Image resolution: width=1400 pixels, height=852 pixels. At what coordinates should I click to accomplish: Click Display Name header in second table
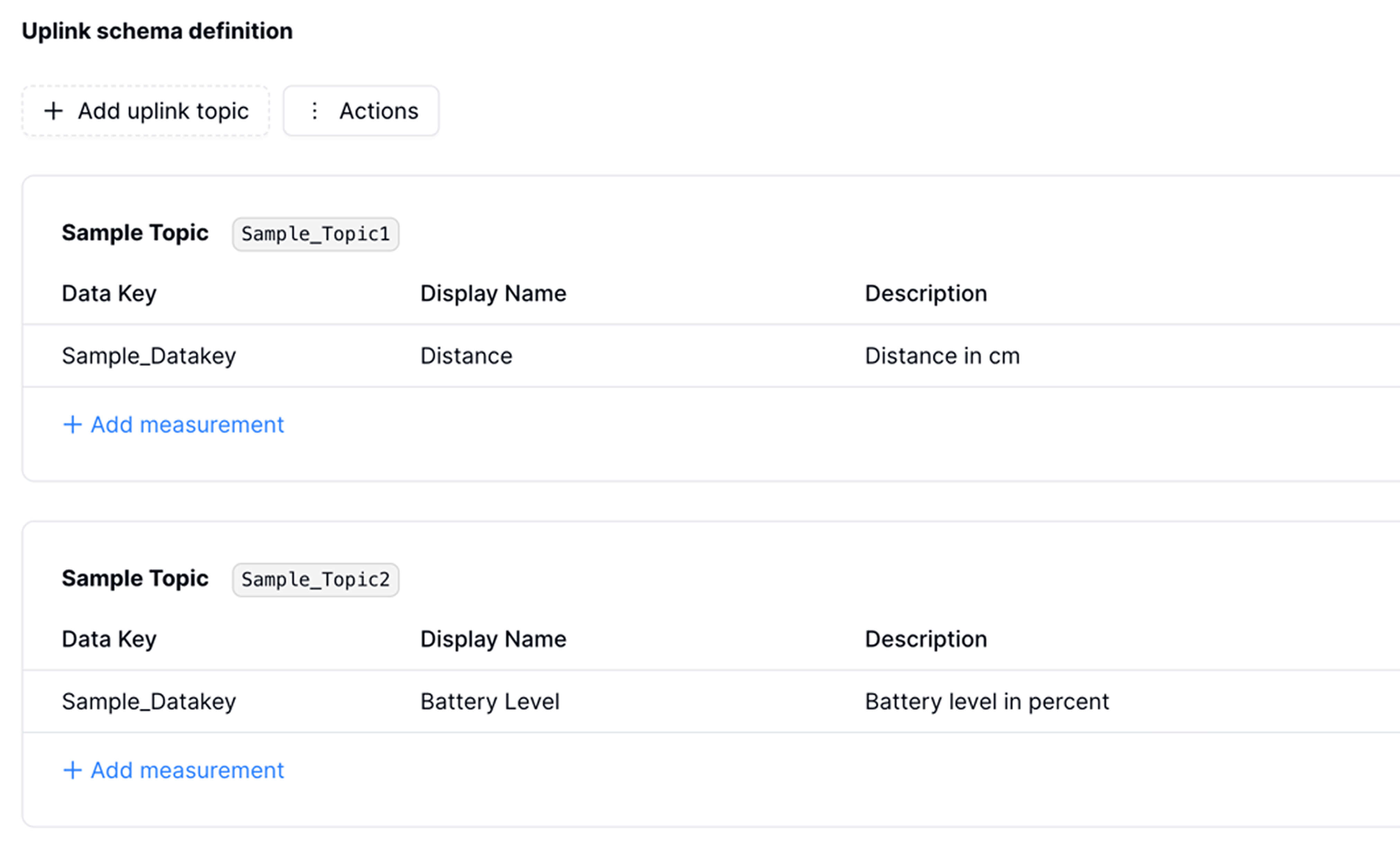(493, 640)
